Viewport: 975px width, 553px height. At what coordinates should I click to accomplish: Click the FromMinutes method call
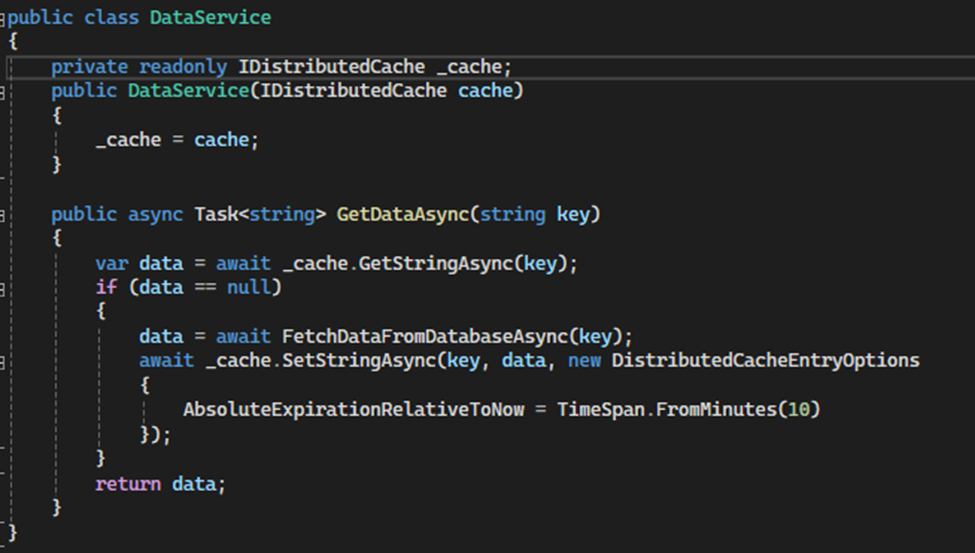(x=716, y=410)
